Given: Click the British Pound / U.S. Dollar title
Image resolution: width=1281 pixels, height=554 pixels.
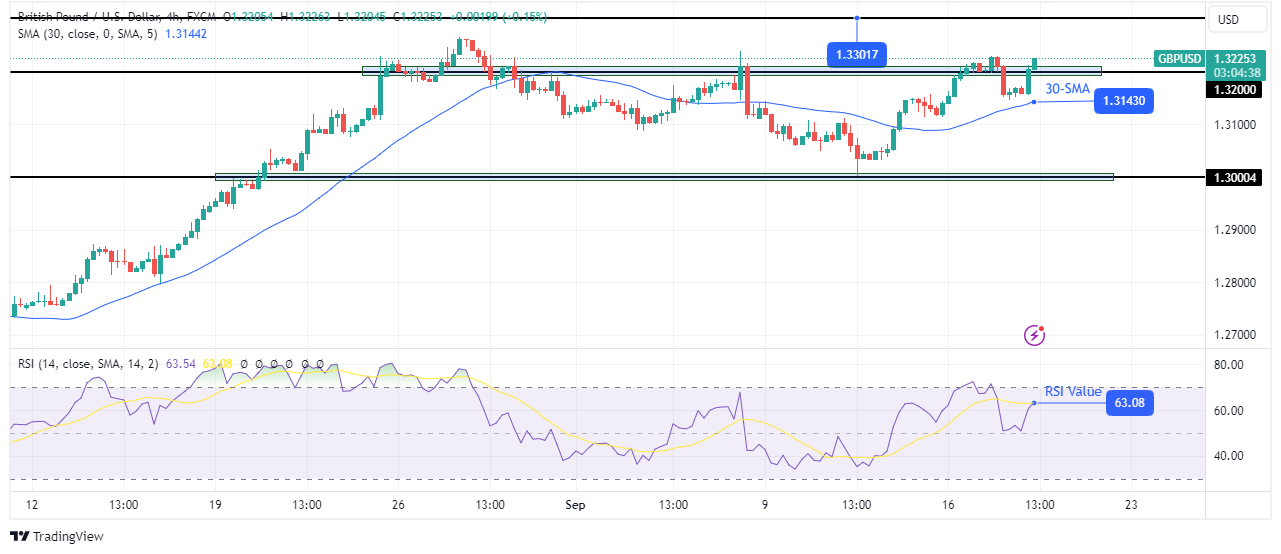Looking at the screenshot, I should pos(91,18).
